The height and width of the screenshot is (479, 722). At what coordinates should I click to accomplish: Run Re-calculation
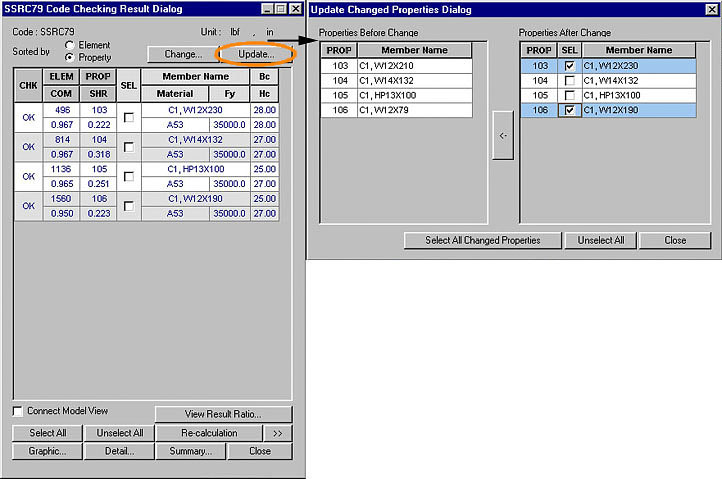tap(209, 433)
